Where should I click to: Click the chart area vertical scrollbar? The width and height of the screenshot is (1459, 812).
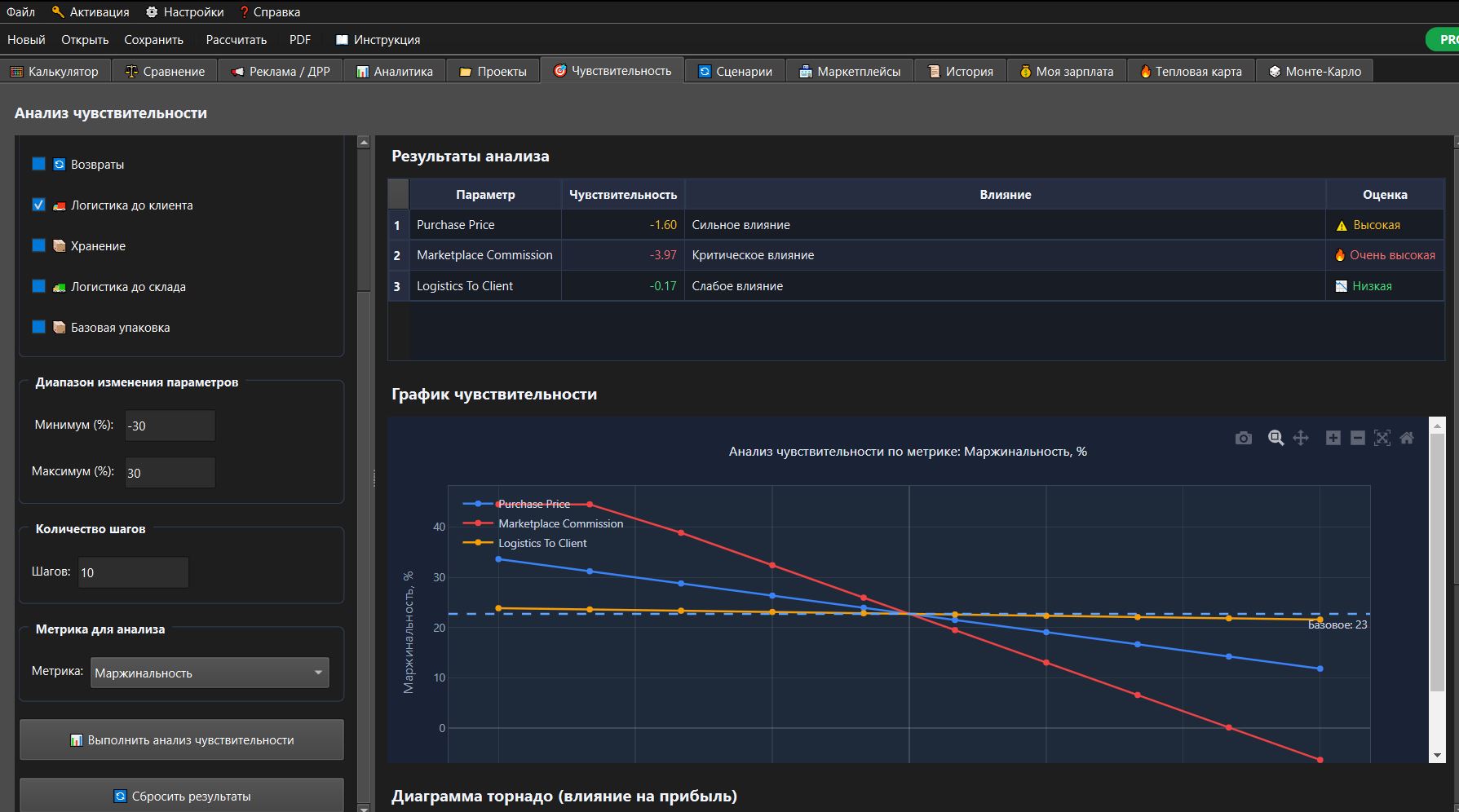click(x=1437, y=589)
